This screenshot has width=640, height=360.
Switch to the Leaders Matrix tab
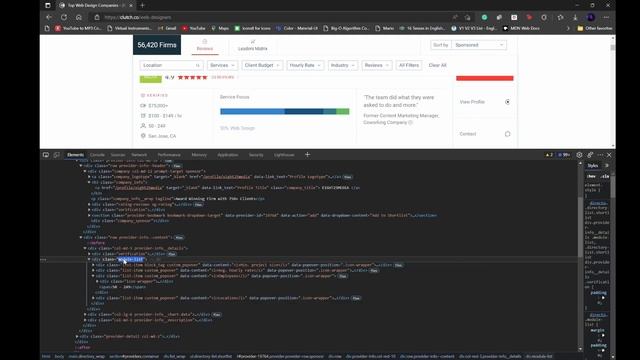coord(253,45)
